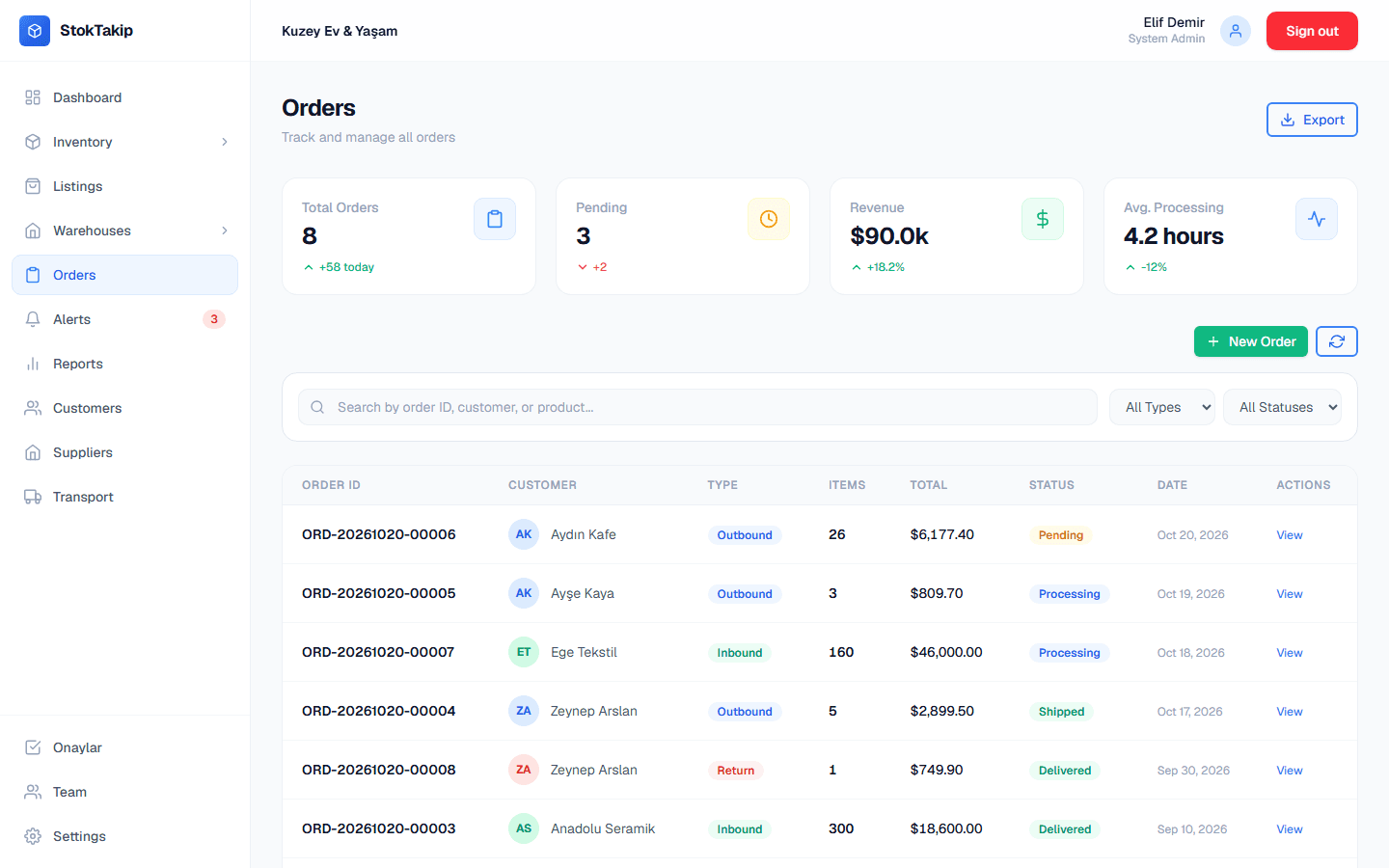Click the $46,000.00 total cell
The image size is (1389, 868).
pos(946,652)
